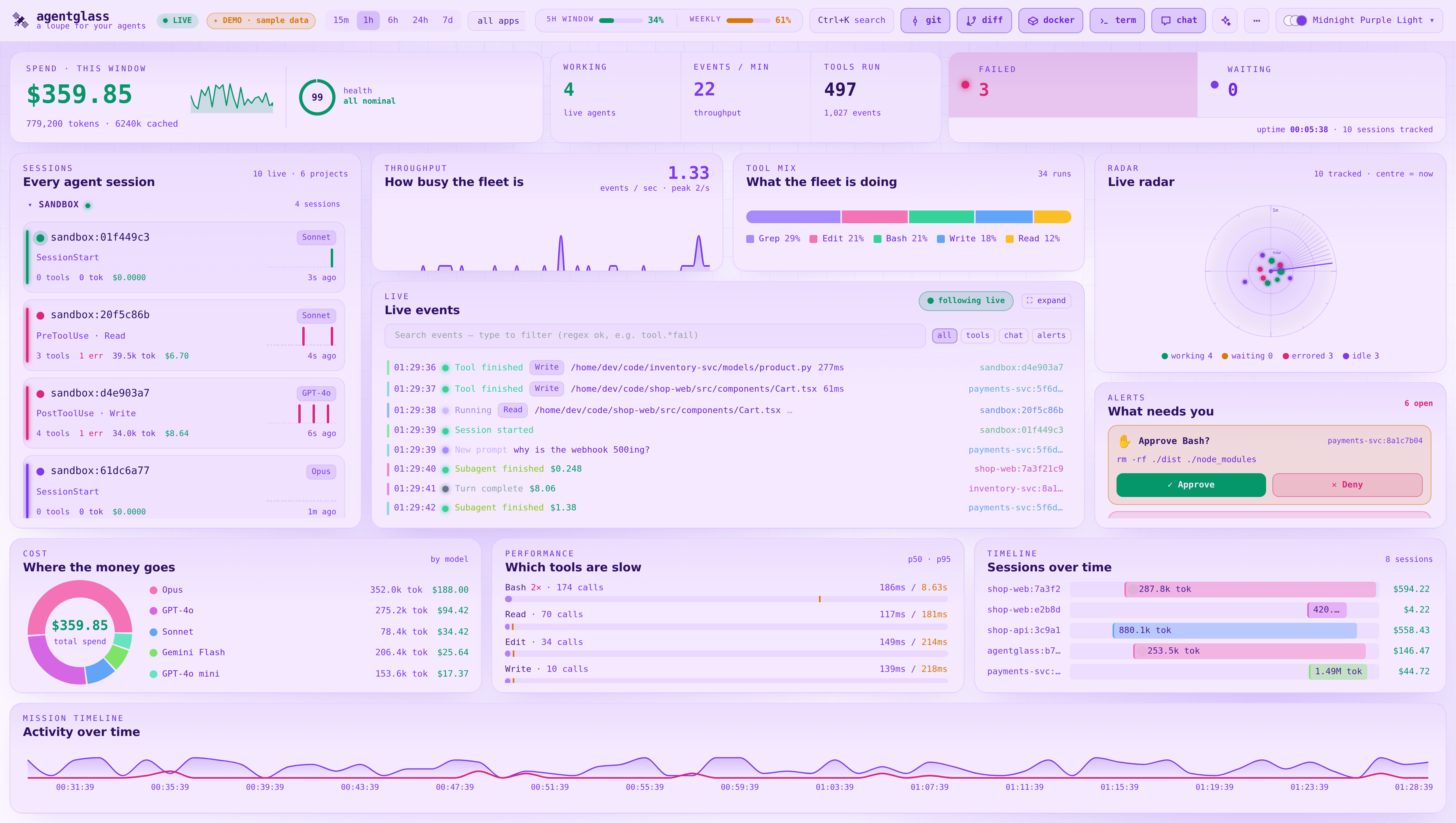This screenshot has width=1456, height=823.
Task: Click the payments-svc 1.49M tok timeline bar
Action: (x=1338, y=672)
